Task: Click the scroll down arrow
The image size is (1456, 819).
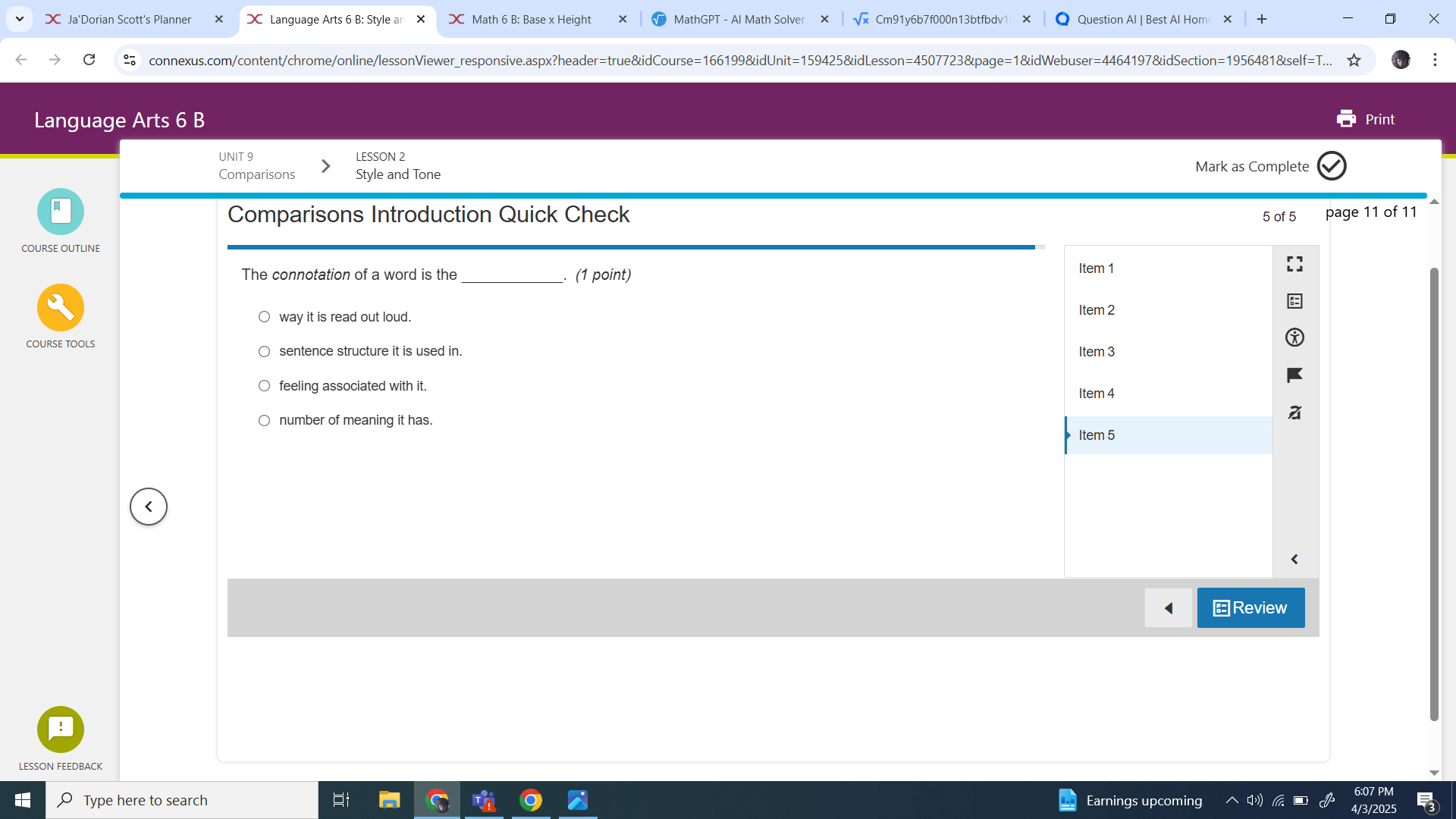Action: click(x=1434, y=772)
